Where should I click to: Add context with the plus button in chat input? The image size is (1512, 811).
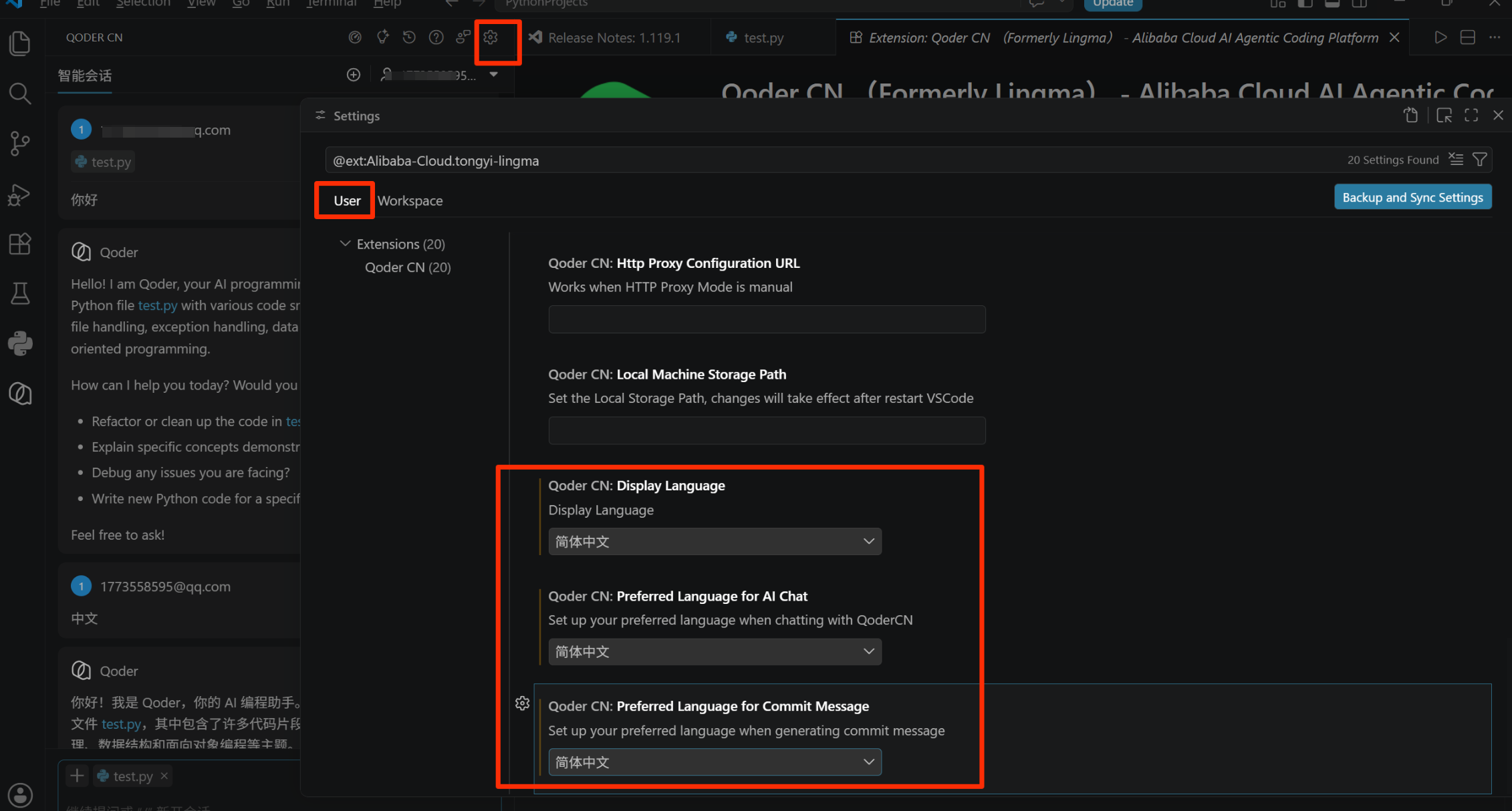click(77, 776)
